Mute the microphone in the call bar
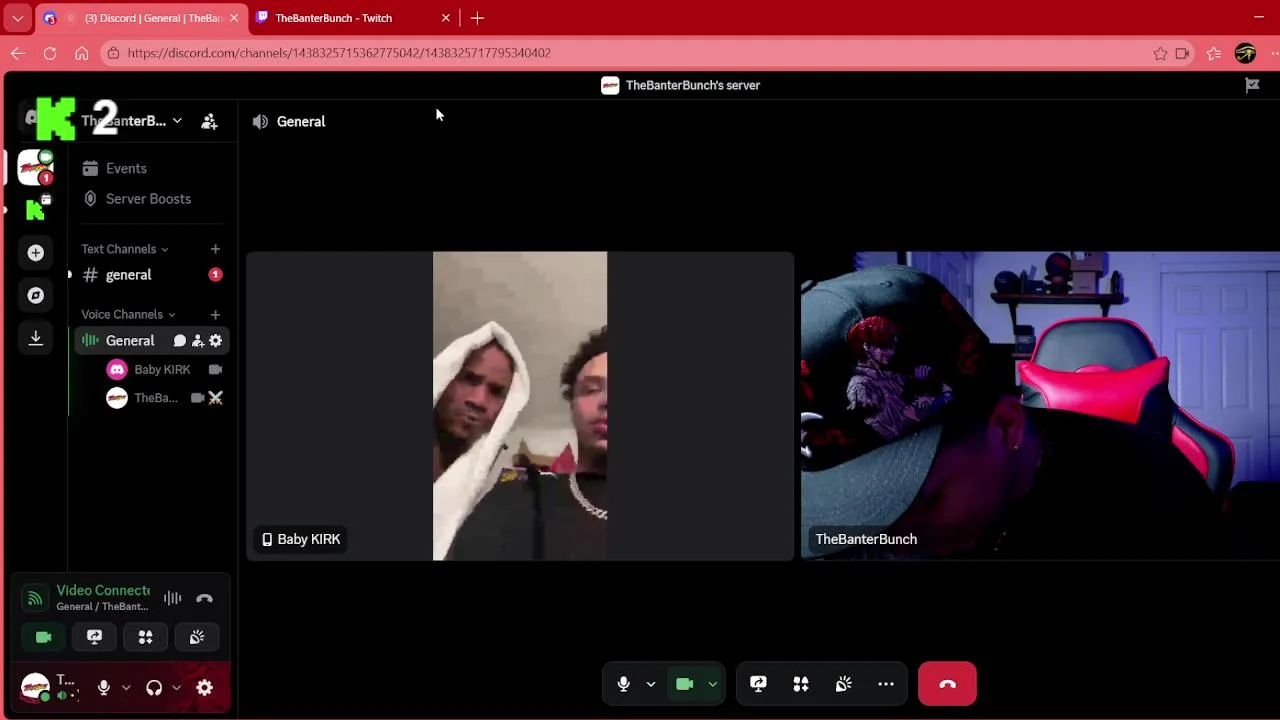1280x720 pixels. click(624, 684)
